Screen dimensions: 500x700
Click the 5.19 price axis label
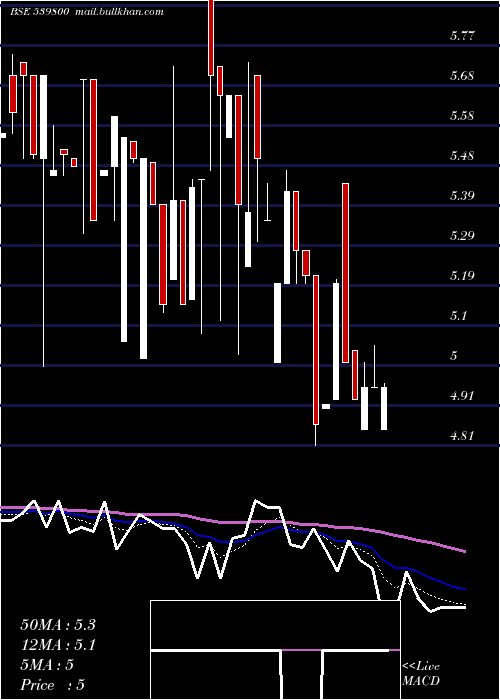[462, 275]
